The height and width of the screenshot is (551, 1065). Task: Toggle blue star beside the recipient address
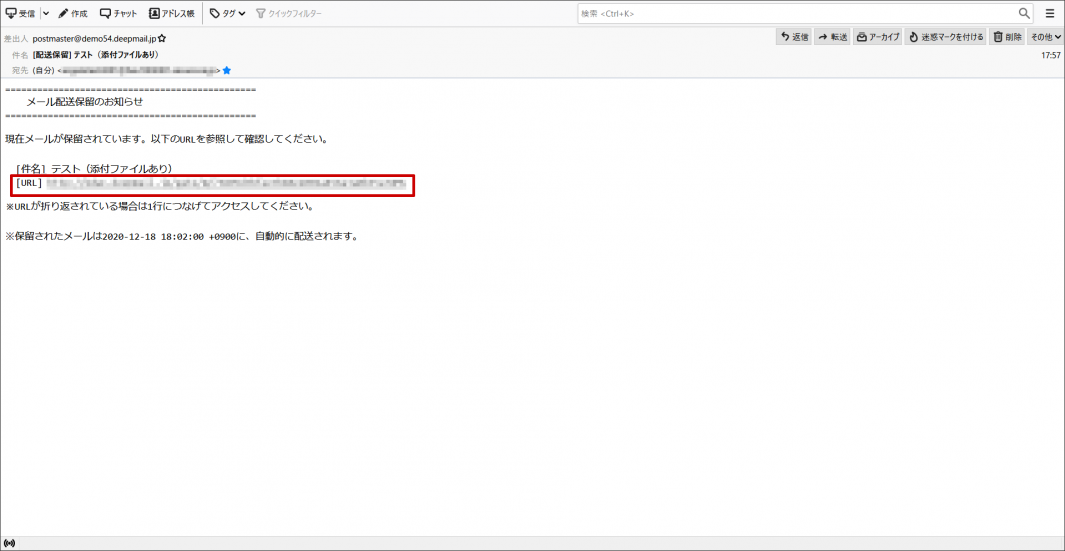(227, 71)
